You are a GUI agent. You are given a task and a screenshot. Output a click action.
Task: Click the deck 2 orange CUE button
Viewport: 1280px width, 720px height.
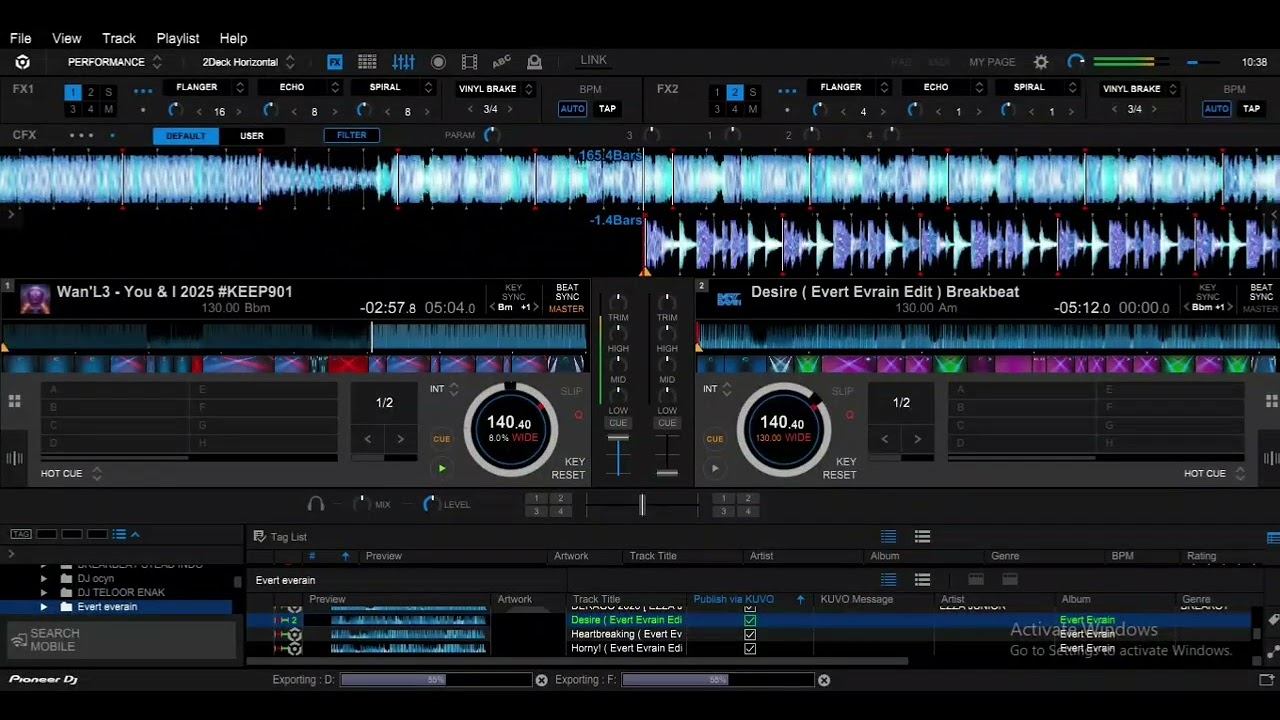714,439
